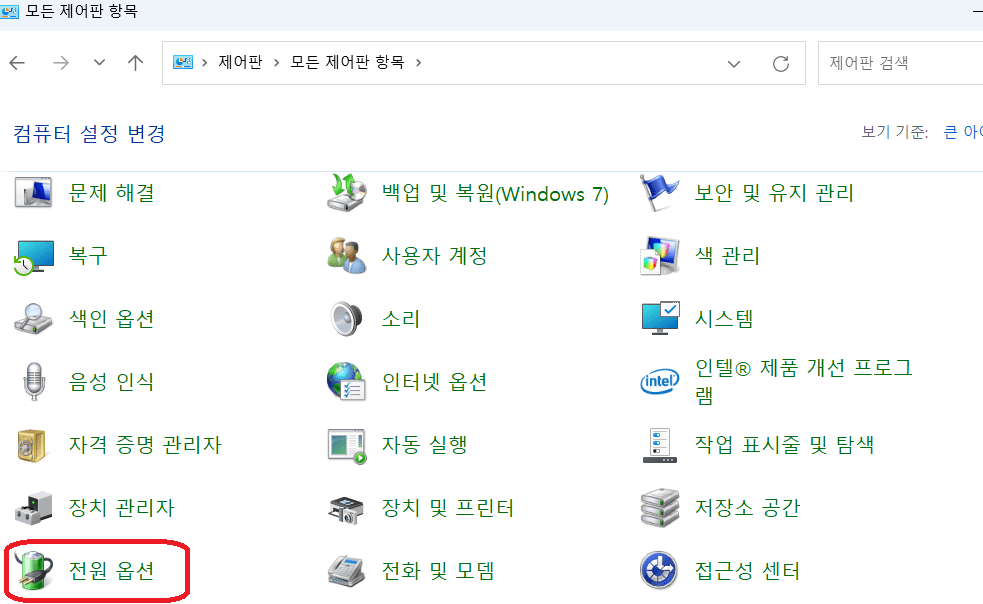Open the 색 관리 link
This screenshot has width=983, height=604.
[727, 256]
